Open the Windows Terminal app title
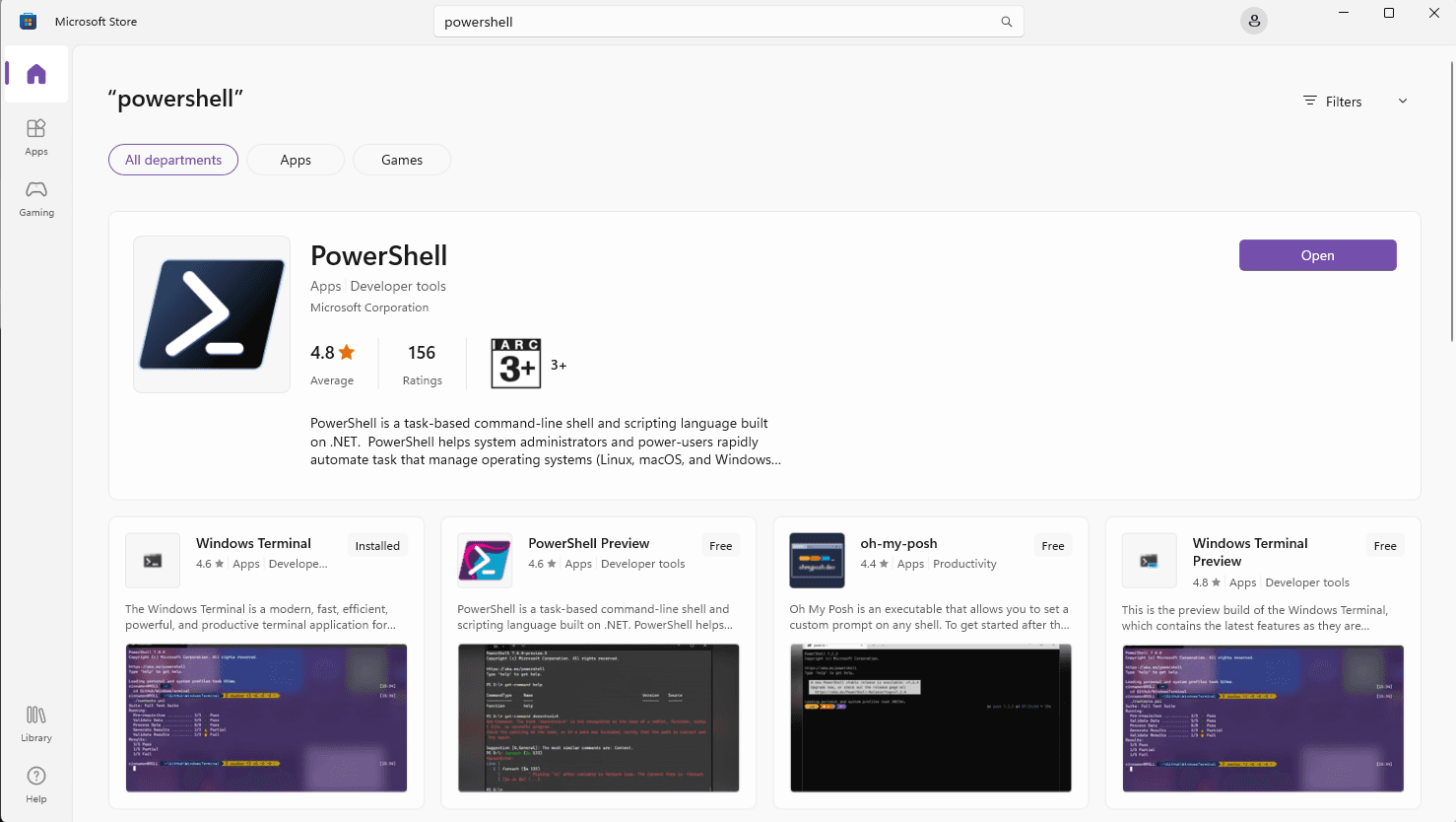The height and width of the screenshot is (822, 1456). 253,543
